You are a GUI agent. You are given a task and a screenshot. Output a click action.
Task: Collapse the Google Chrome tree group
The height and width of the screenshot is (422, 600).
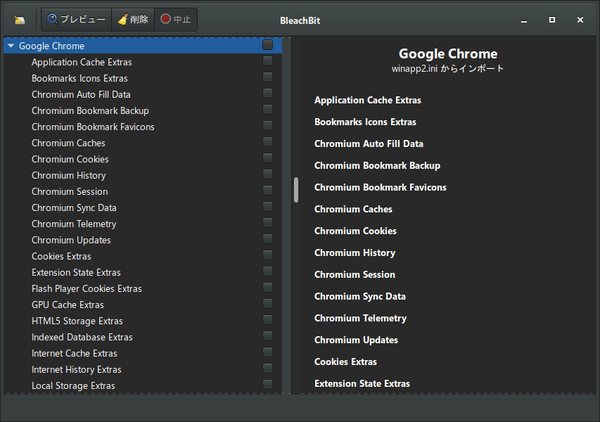[x=11, y=46]
